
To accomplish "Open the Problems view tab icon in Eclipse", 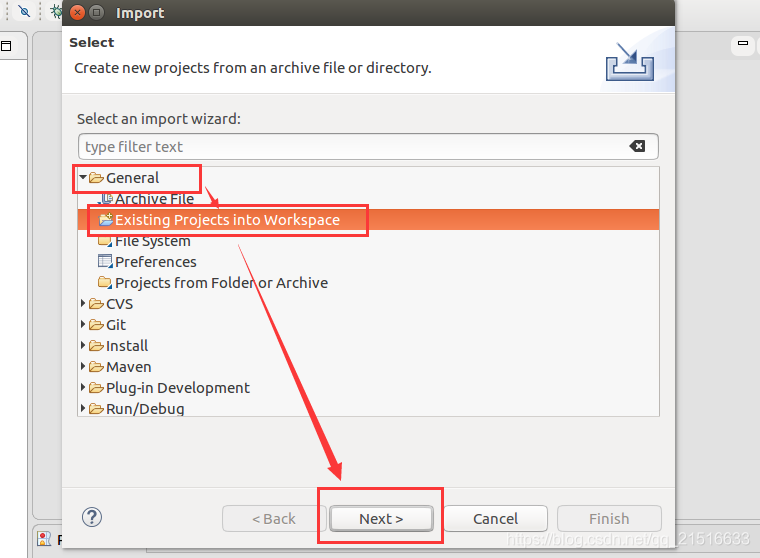I will [x=44, y=539].
